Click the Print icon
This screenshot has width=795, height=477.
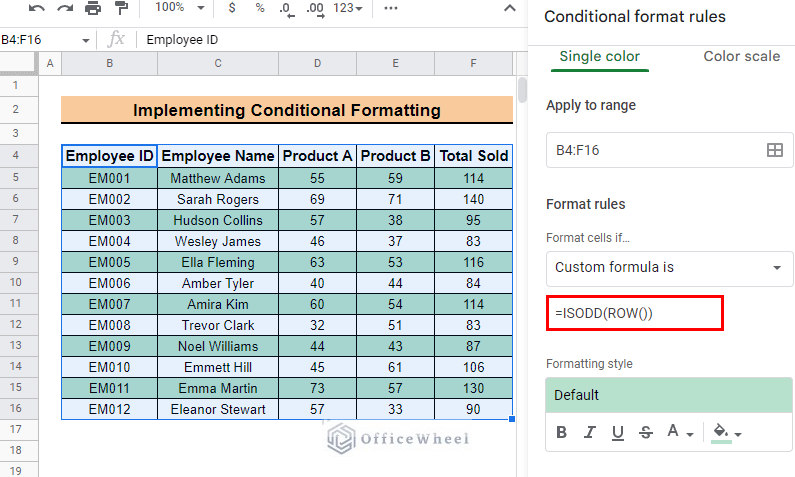point(93,8)
